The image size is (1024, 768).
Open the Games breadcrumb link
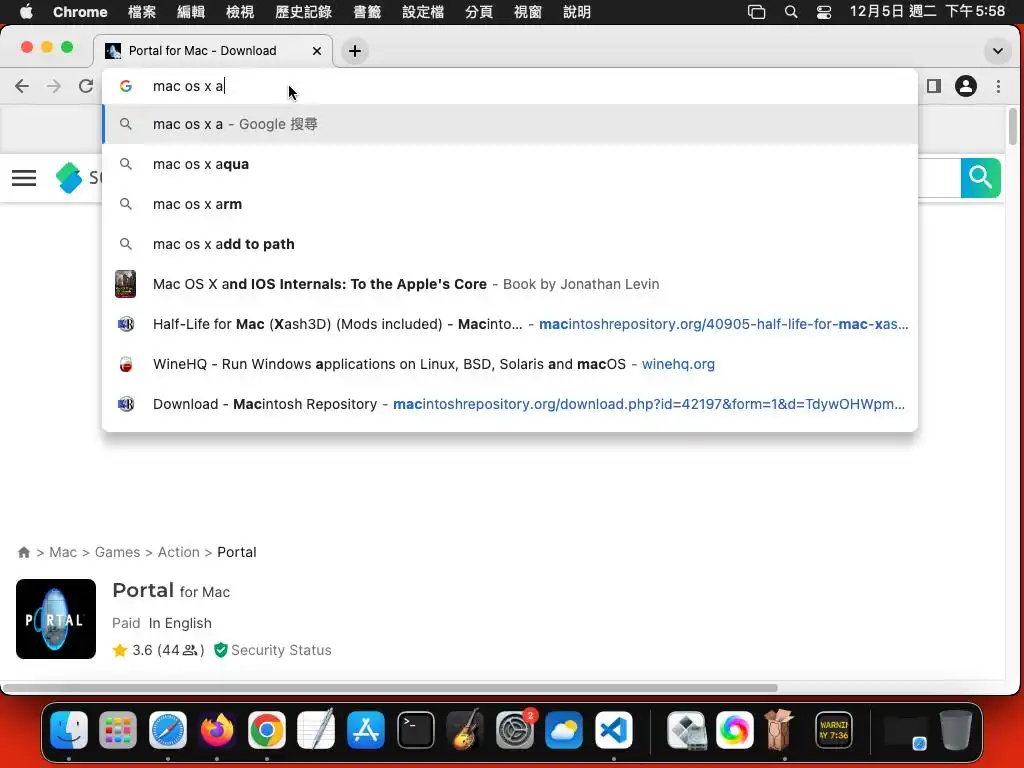point(118,552)
